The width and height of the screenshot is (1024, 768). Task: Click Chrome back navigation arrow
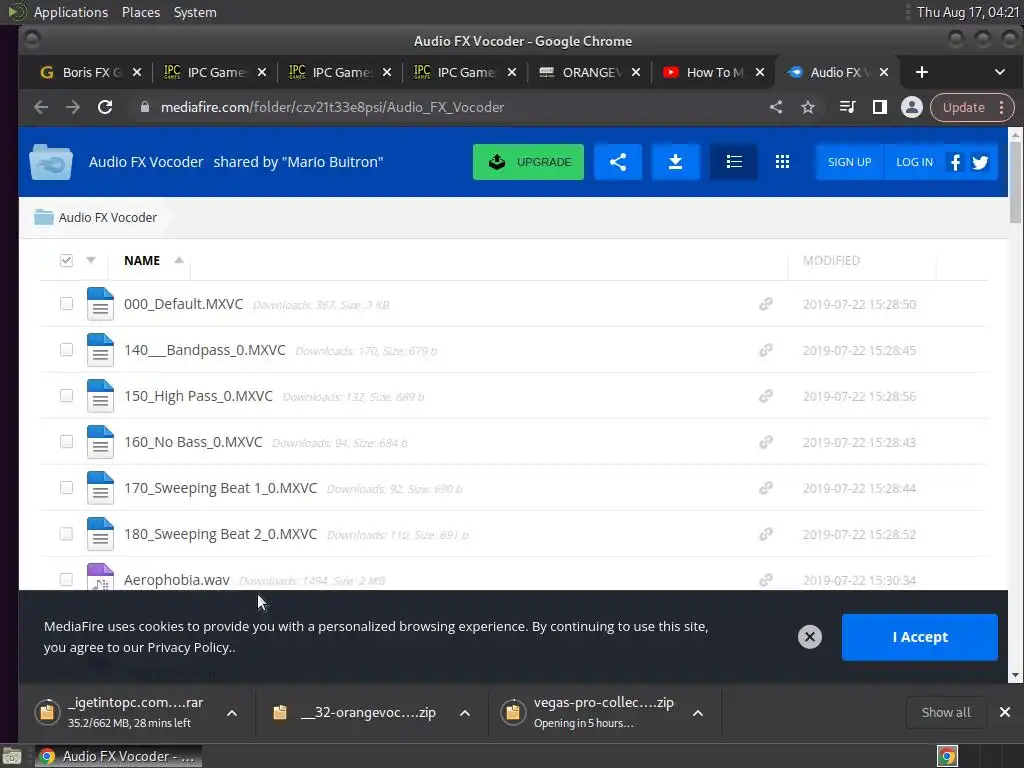[41, 107]
